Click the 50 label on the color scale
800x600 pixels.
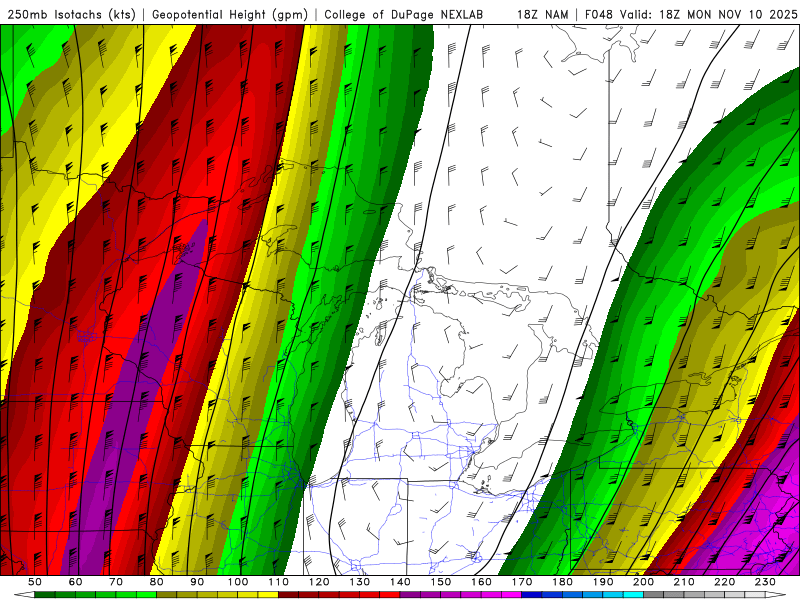(35, 582)
